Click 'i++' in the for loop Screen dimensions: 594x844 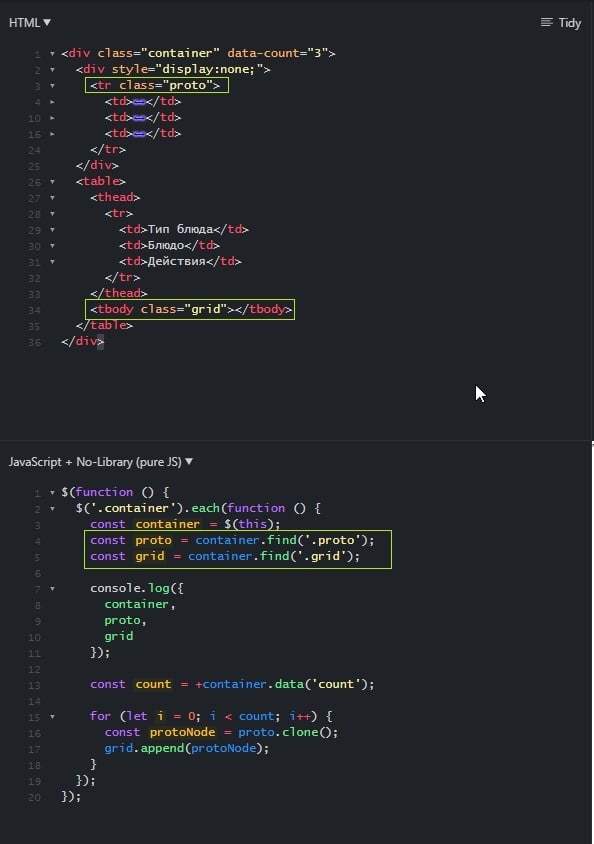pos(300,716)
